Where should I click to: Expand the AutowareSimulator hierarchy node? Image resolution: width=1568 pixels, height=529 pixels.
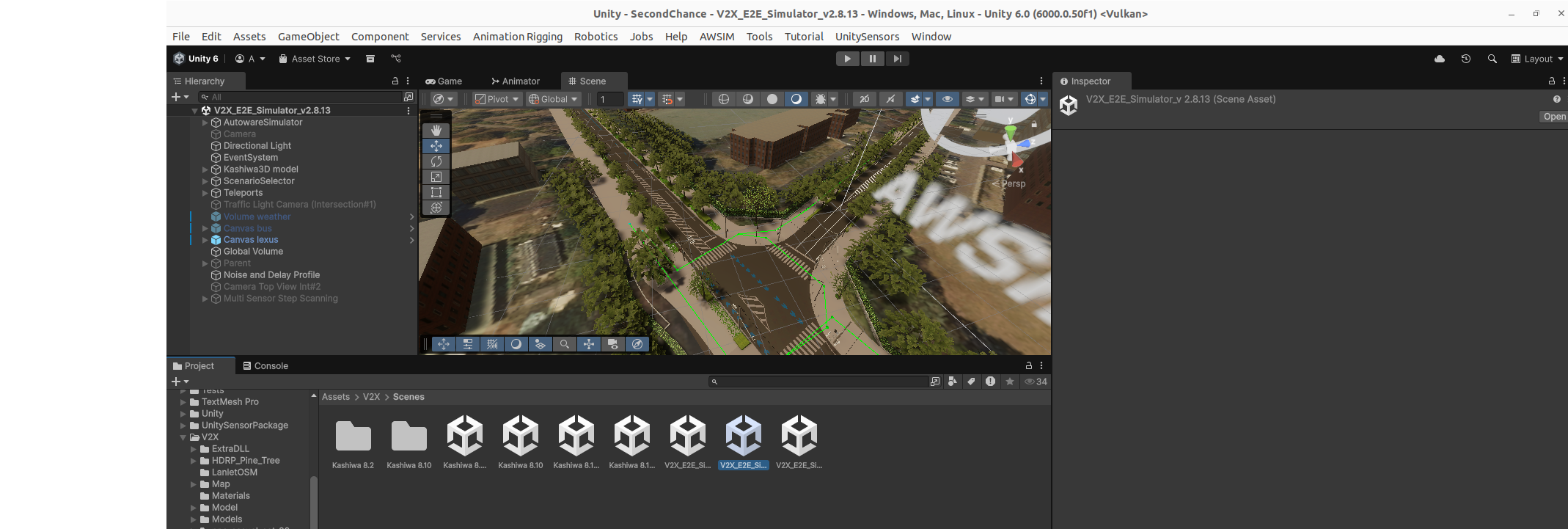(205, 123)
